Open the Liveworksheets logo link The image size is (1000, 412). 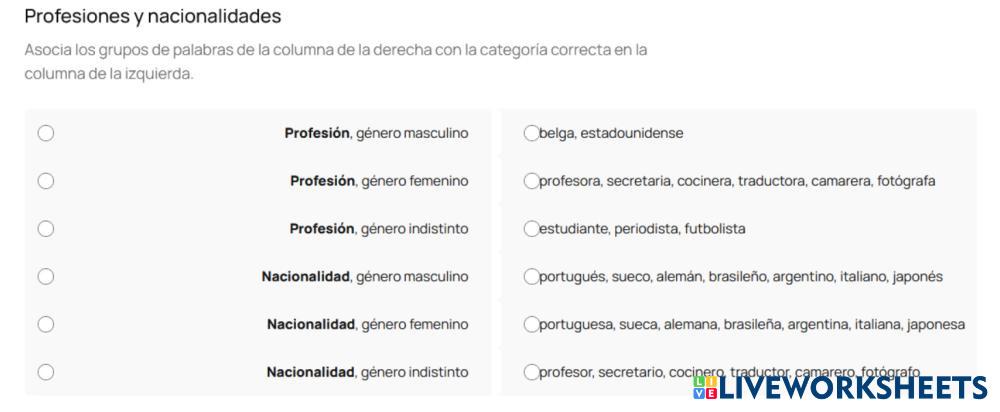(x=838, y=389)
